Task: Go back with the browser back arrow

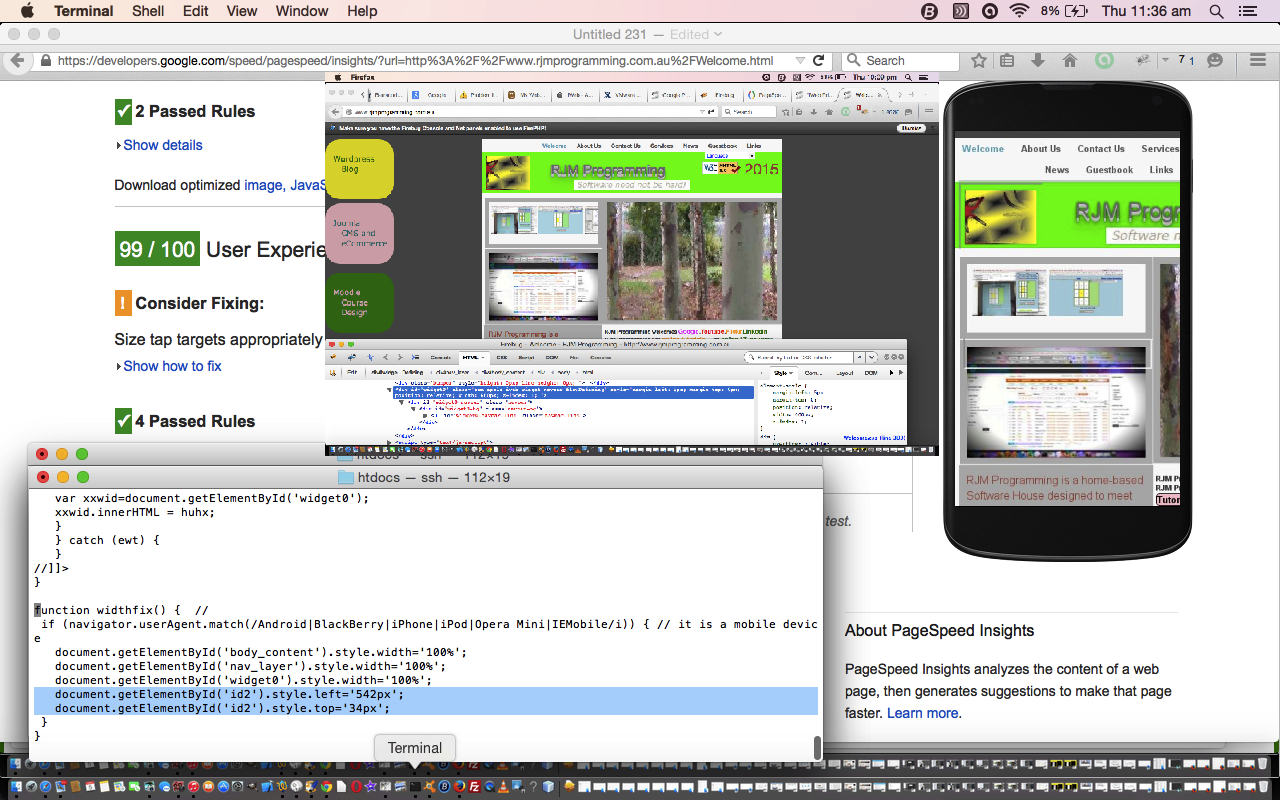Action: (x=16, y=60)
